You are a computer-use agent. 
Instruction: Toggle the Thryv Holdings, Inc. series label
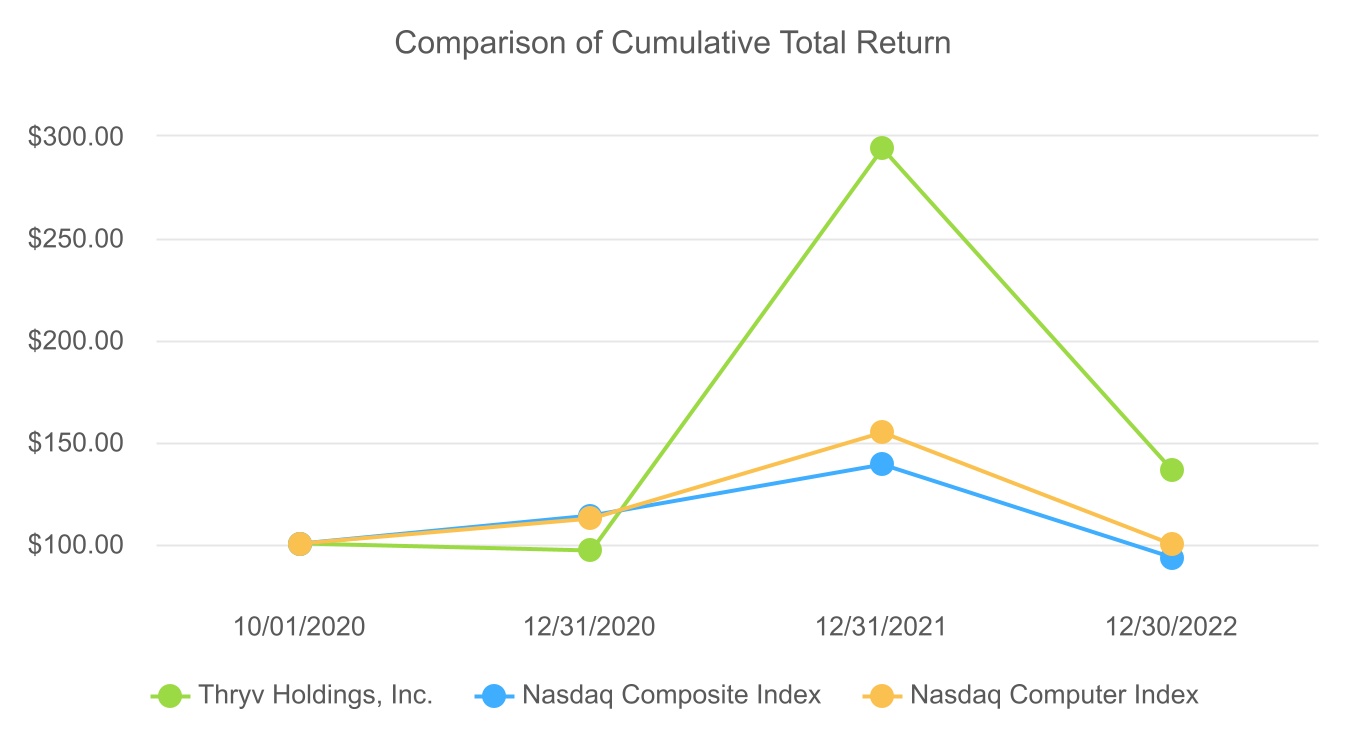click(x=315, y=695)
